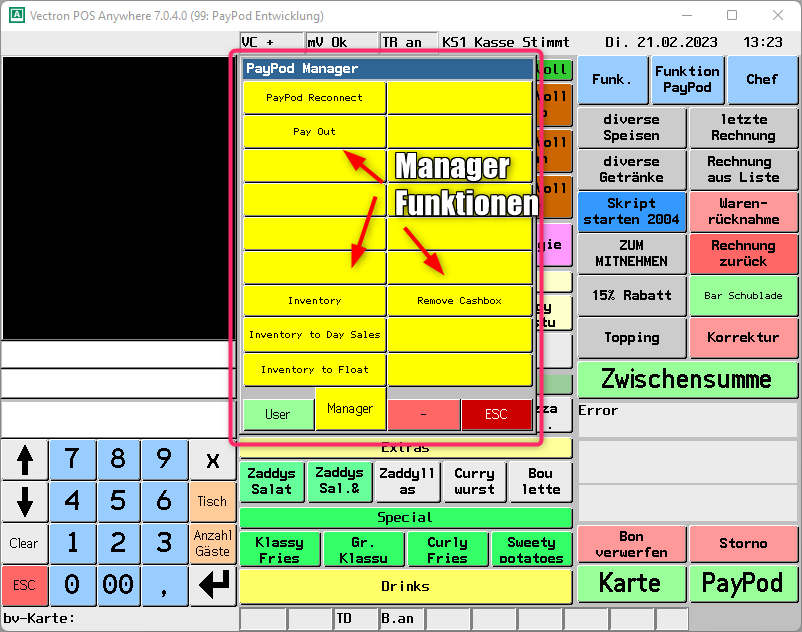Click keypad double zero 00

tap(118, 585)
